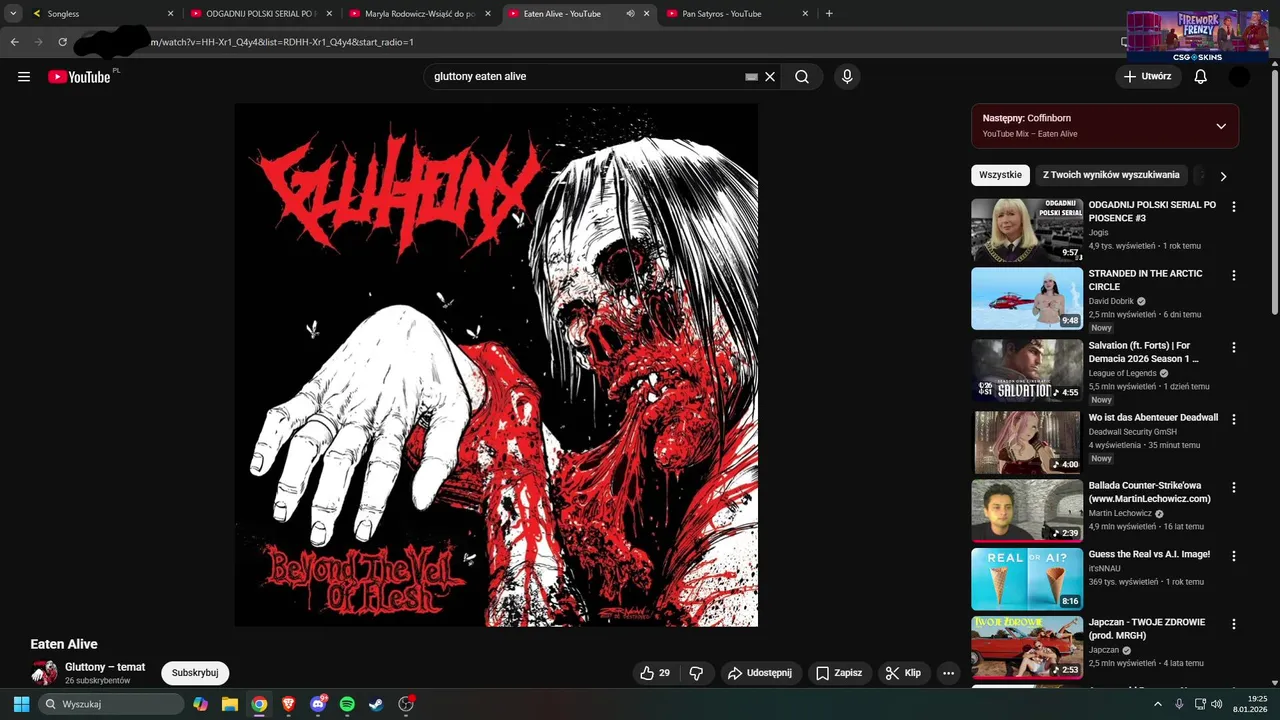Viewport: 1280px width, 720px height.
Task: Click the magnifier search button
Action: (x=802, y=77)
